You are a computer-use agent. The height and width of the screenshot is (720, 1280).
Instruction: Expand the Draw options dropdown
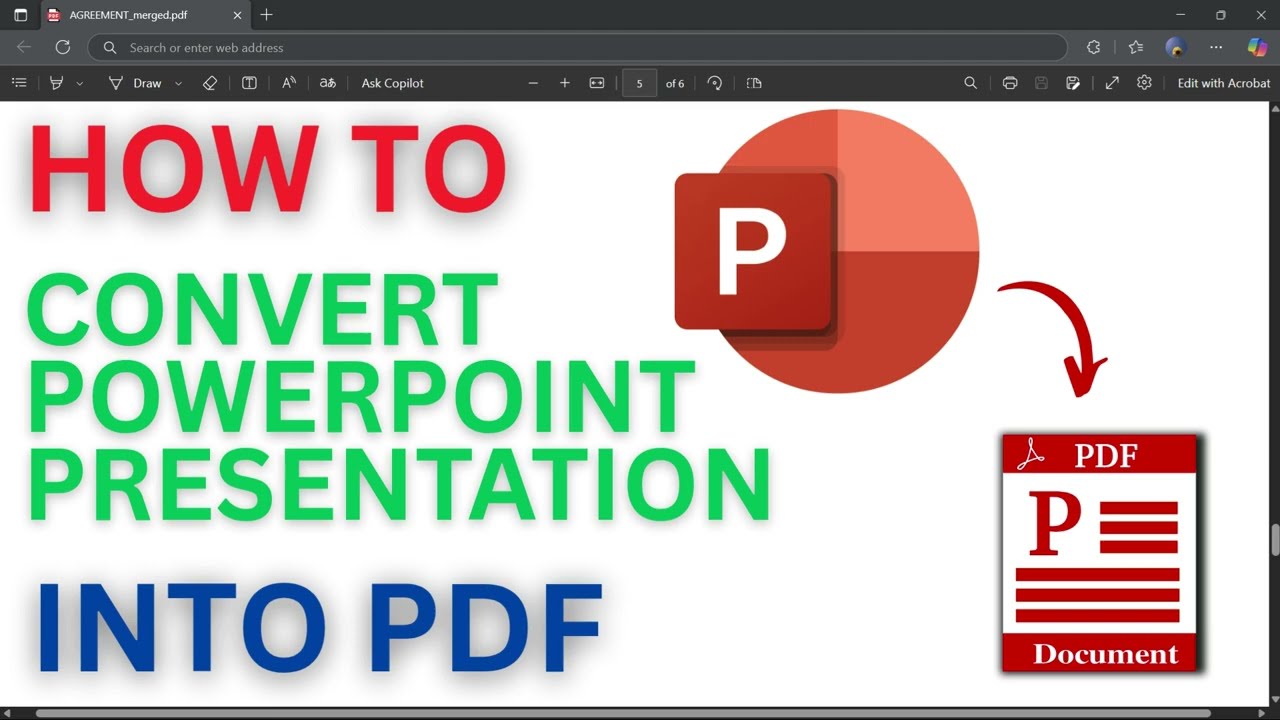[x=178, y=83]
